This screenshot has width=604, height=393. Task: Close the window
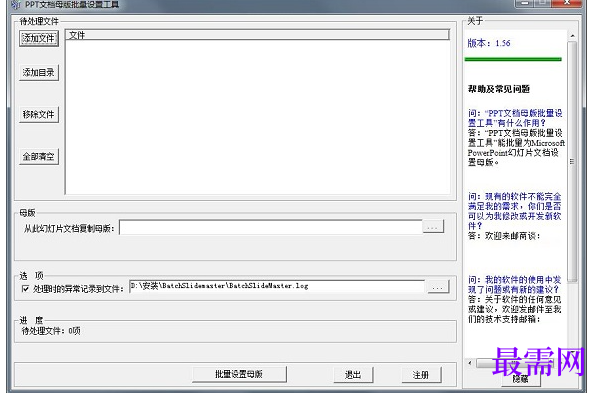(567, 3)
